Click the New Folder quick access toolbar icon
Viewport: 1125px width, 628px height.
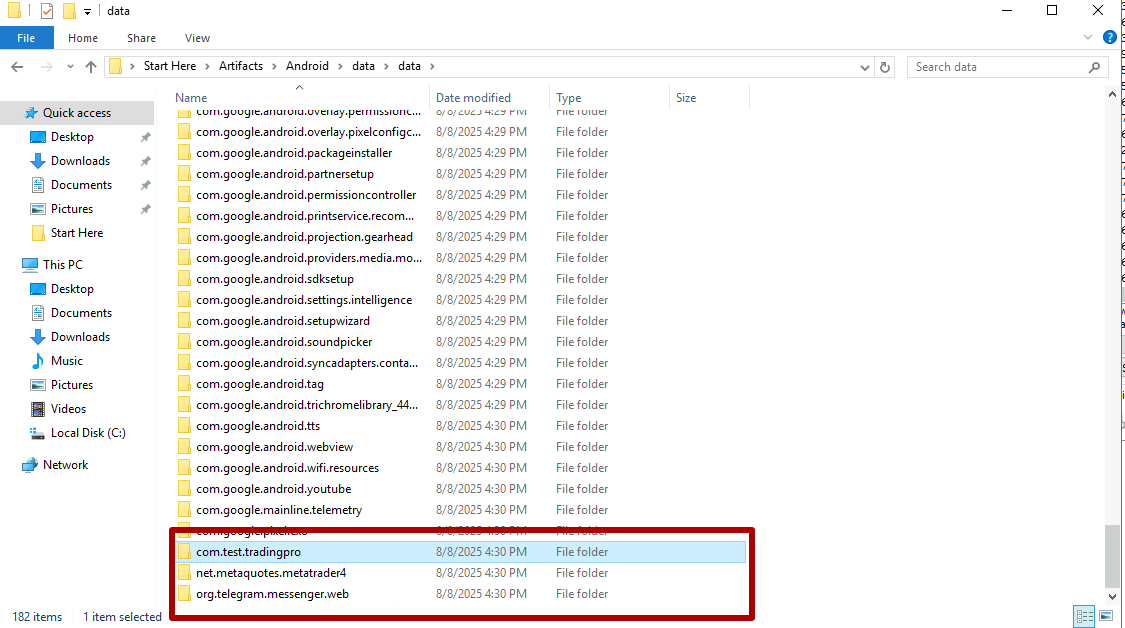(x=69, y=11)
